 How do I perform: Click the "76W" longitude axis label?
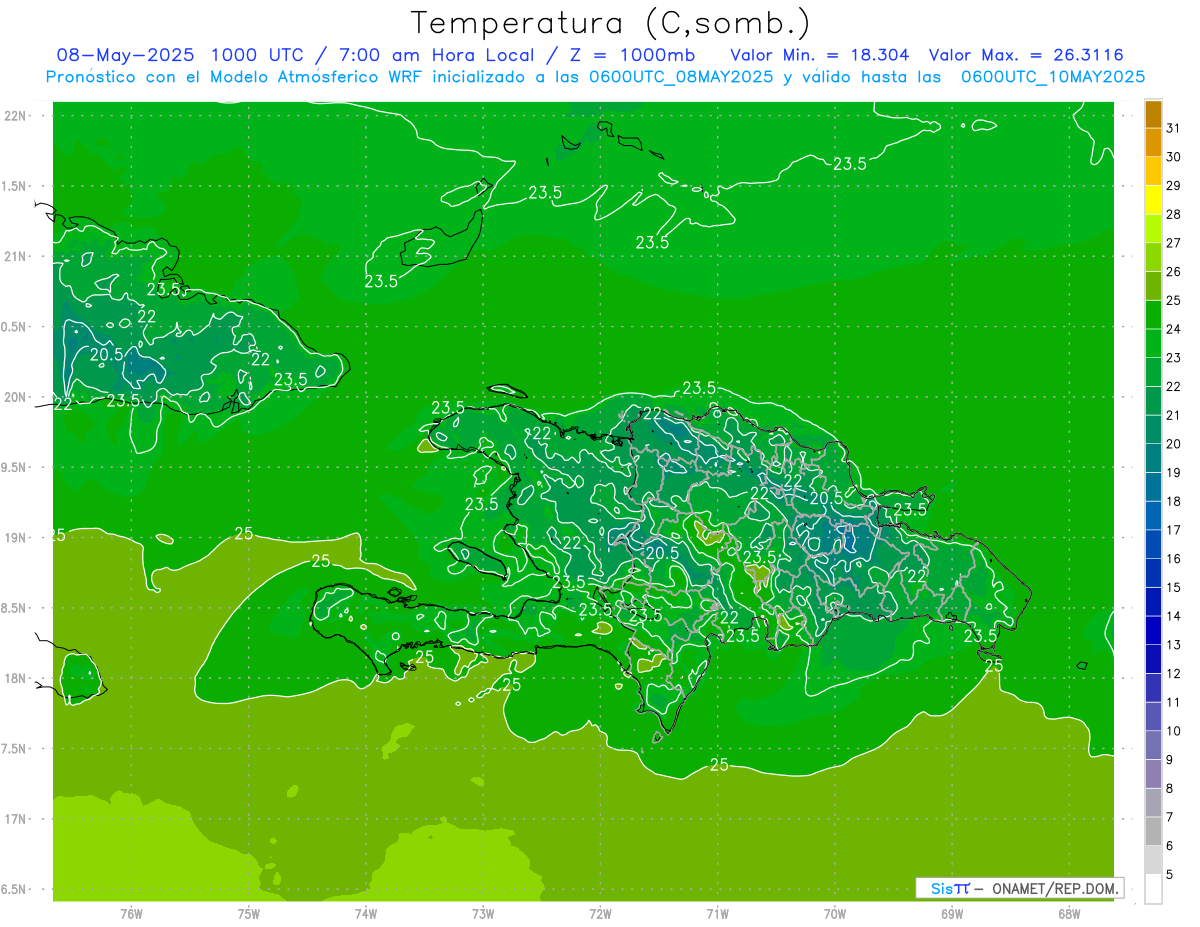(131, 913)
